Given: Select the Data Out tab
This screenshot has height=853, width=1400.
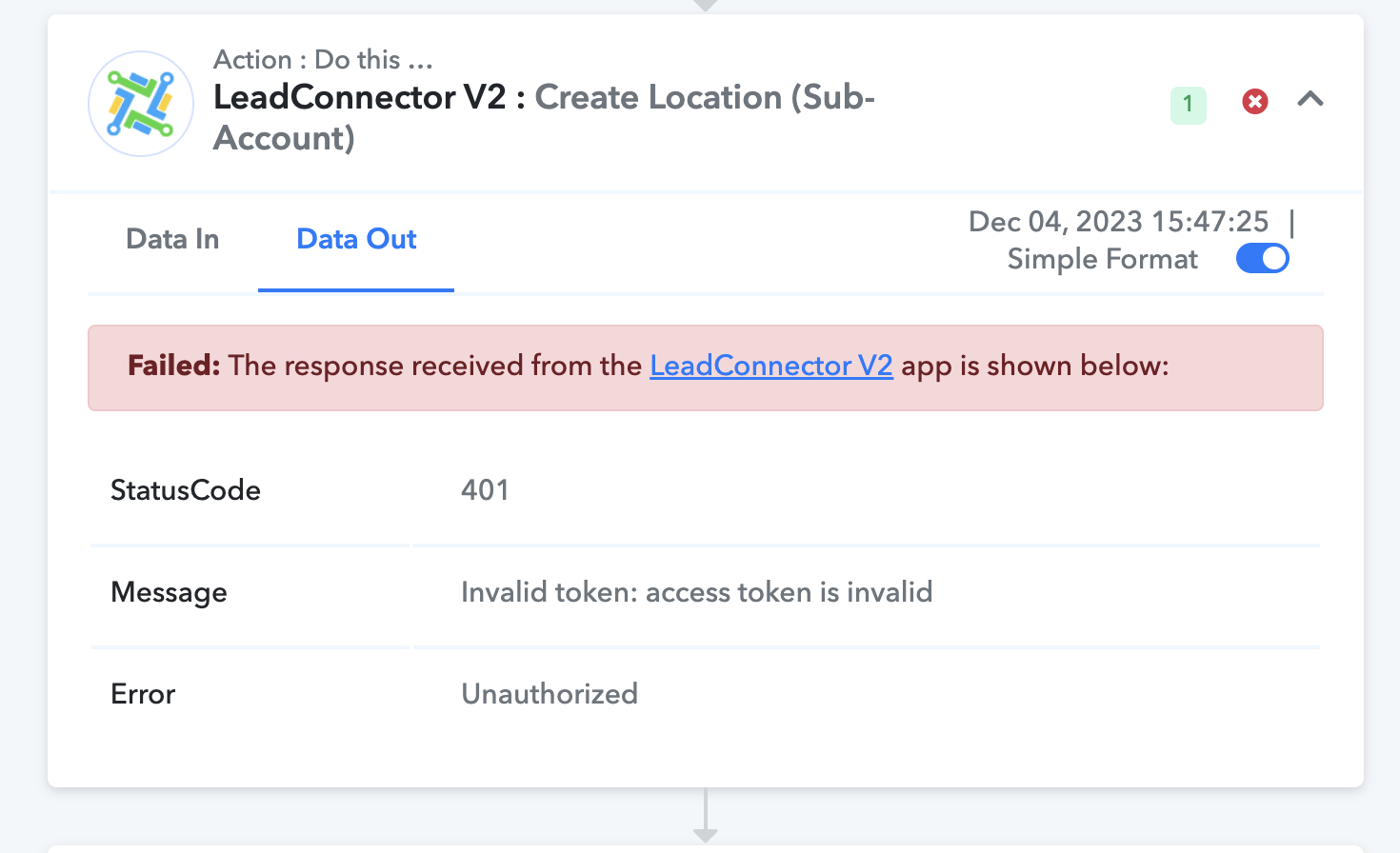Looking at the screenshot, I should point(356,239).
